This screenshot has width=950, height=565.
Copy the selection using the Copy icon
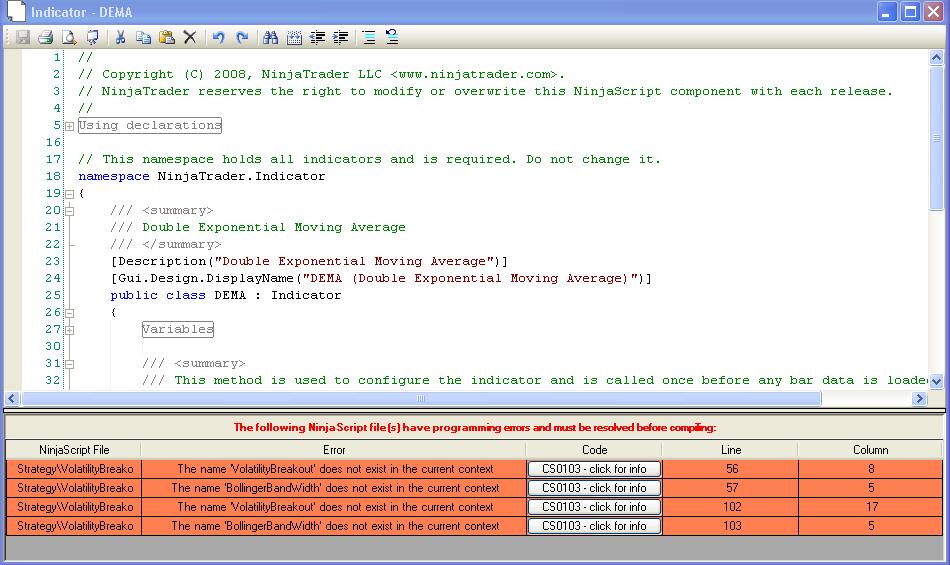(143, 38)
